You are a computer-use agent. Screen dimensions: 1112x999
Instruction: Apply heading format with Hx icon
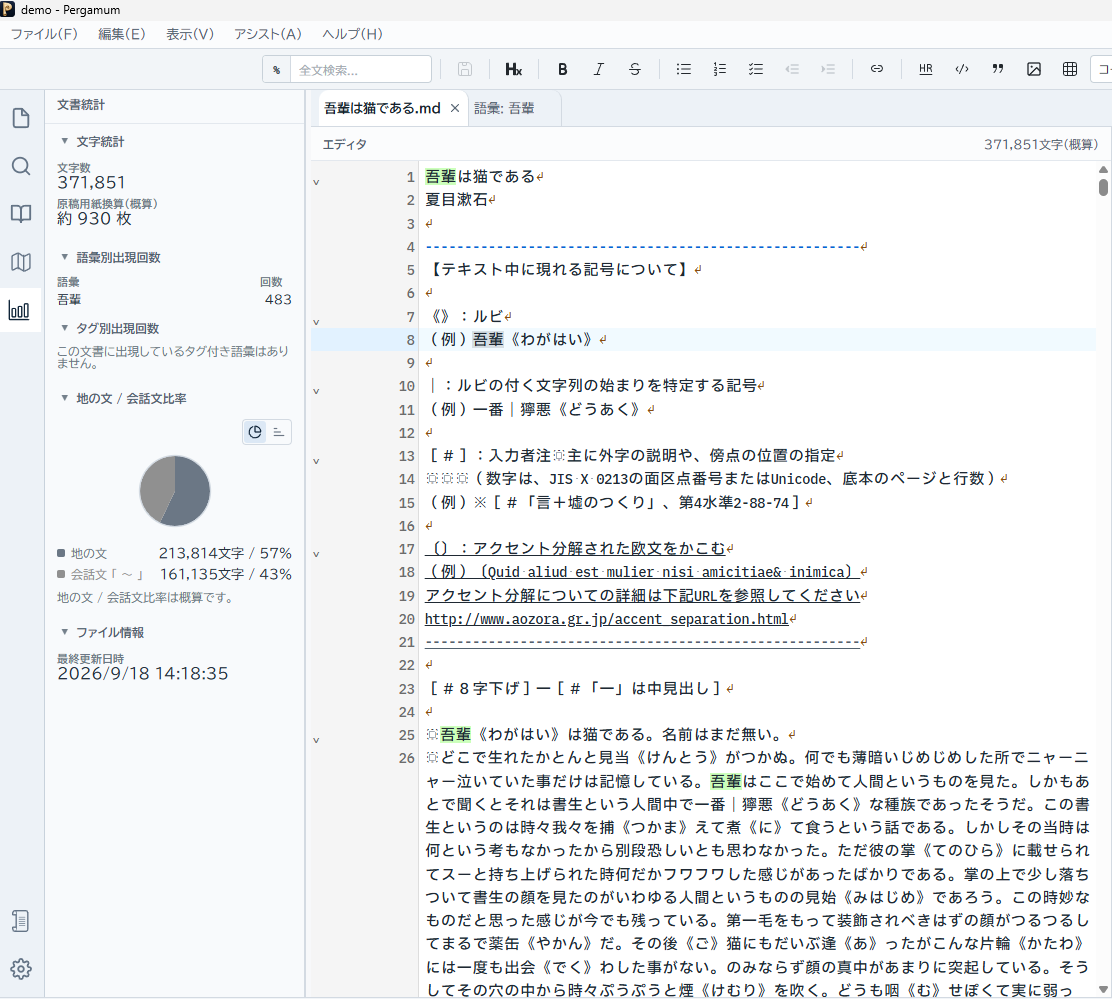pyautogui.click(x=513, y=69)
